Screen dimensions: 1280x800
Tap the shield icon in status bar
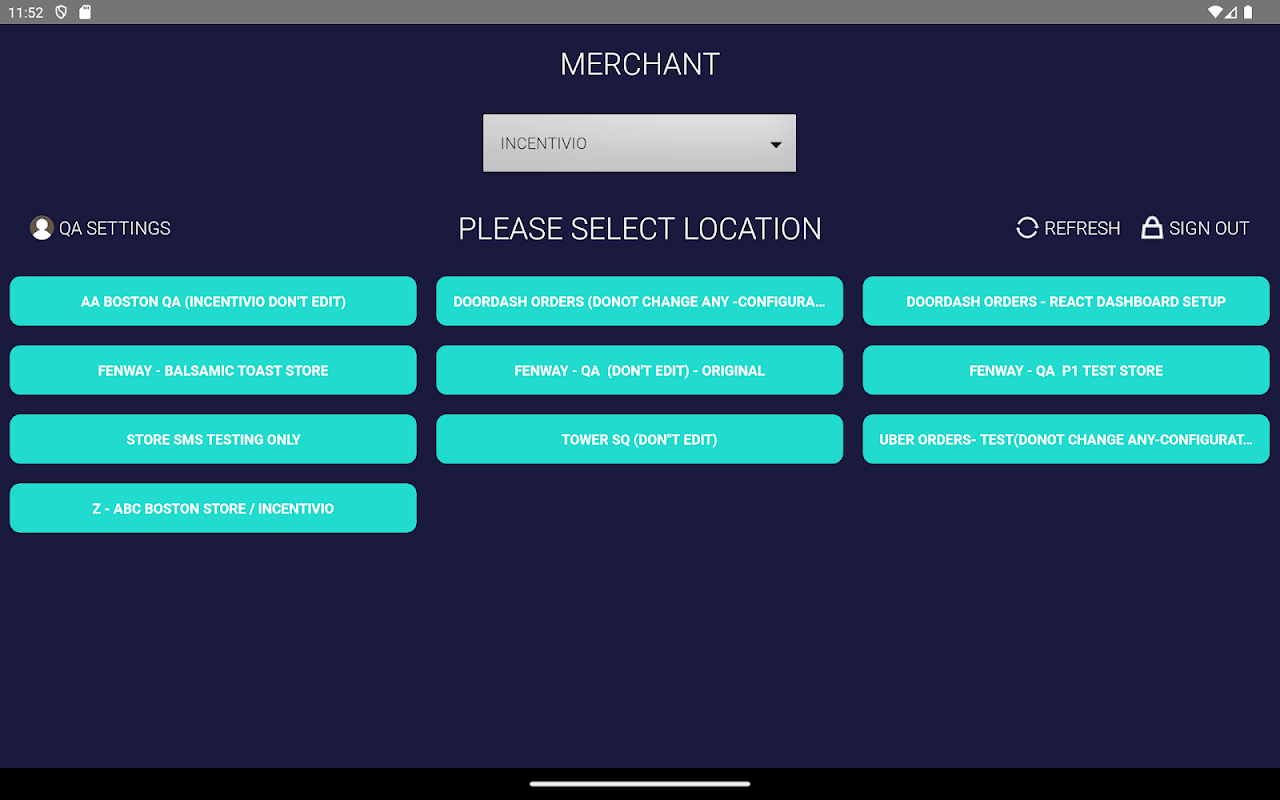point(61,12)
